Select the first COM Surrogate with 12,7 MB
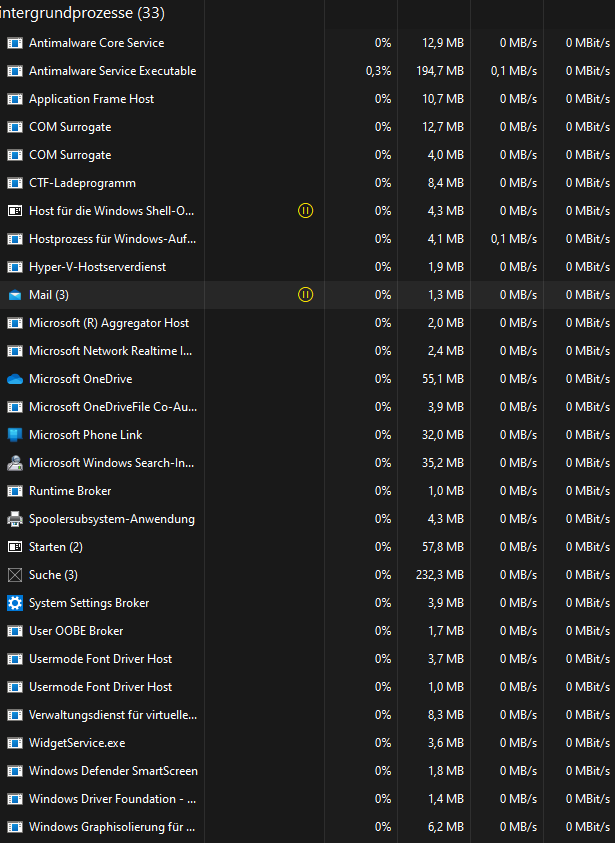Screen dimensions: 615x843 (x=308, y=127)
